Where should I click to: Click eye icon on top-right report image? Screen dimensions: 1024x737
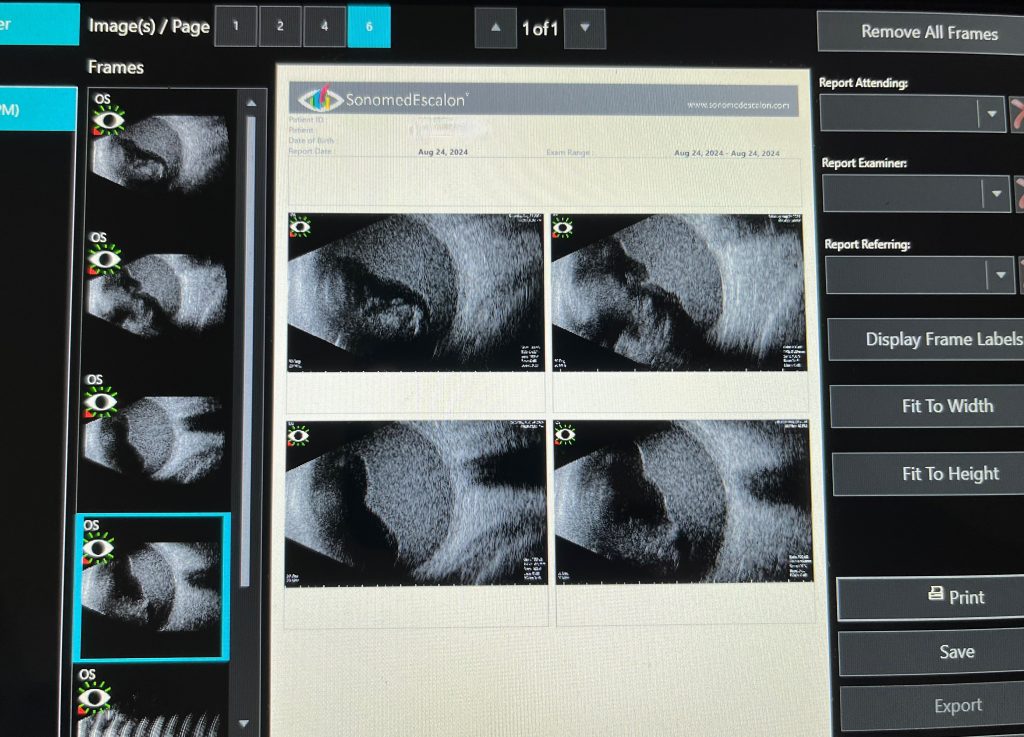click(562, 228)
